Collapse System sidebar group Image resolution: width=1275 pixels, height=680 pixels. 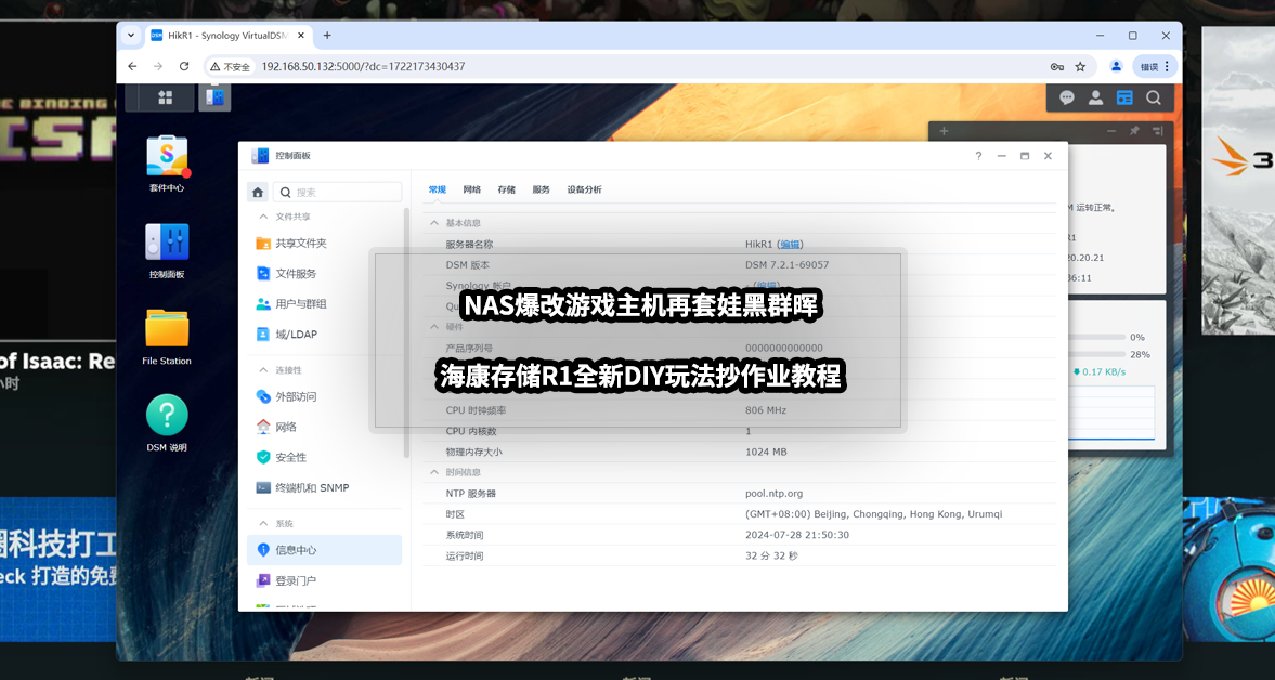(264, 523)
